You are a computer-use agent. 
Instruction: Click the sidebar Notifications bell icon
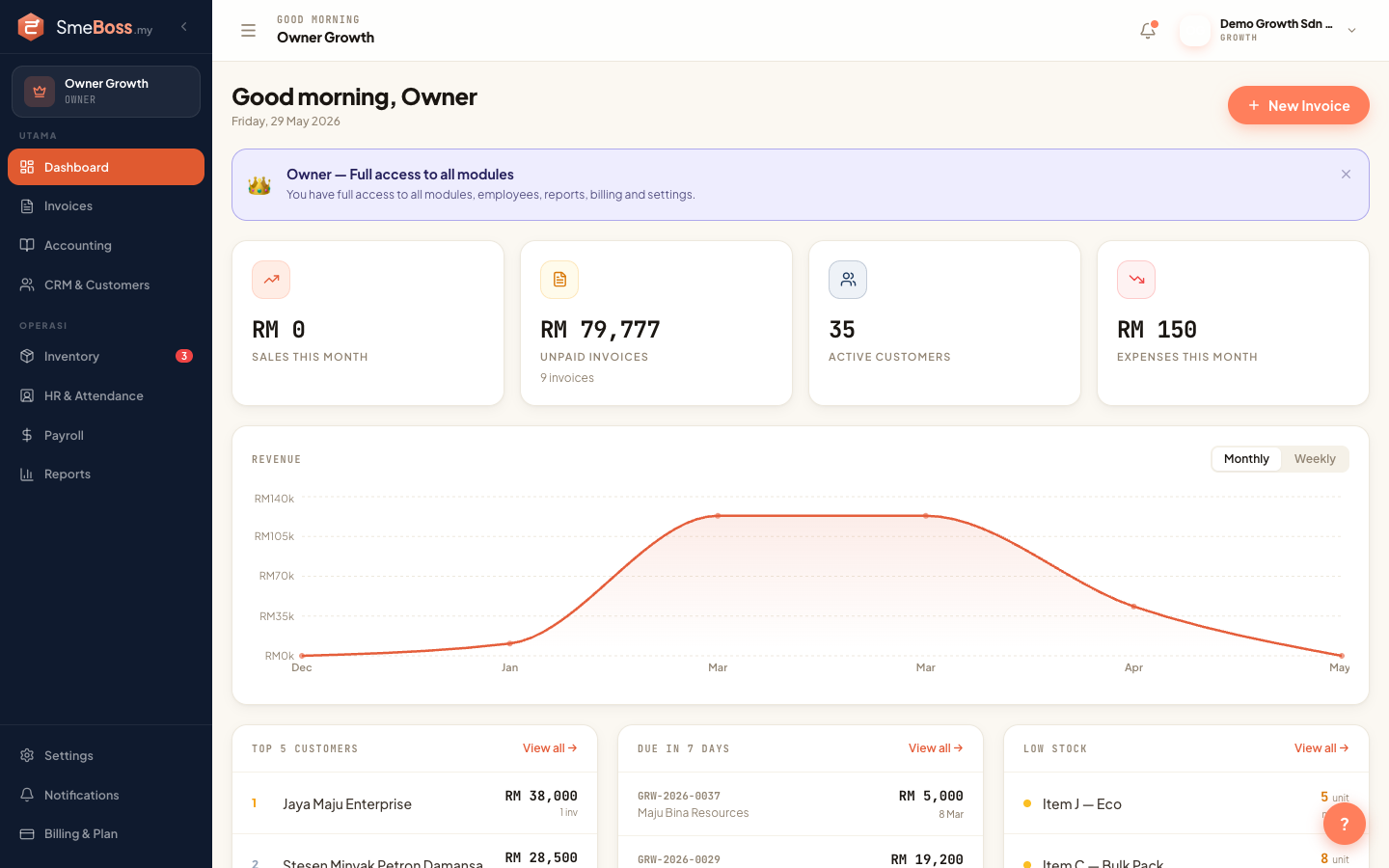coord(27,795)
